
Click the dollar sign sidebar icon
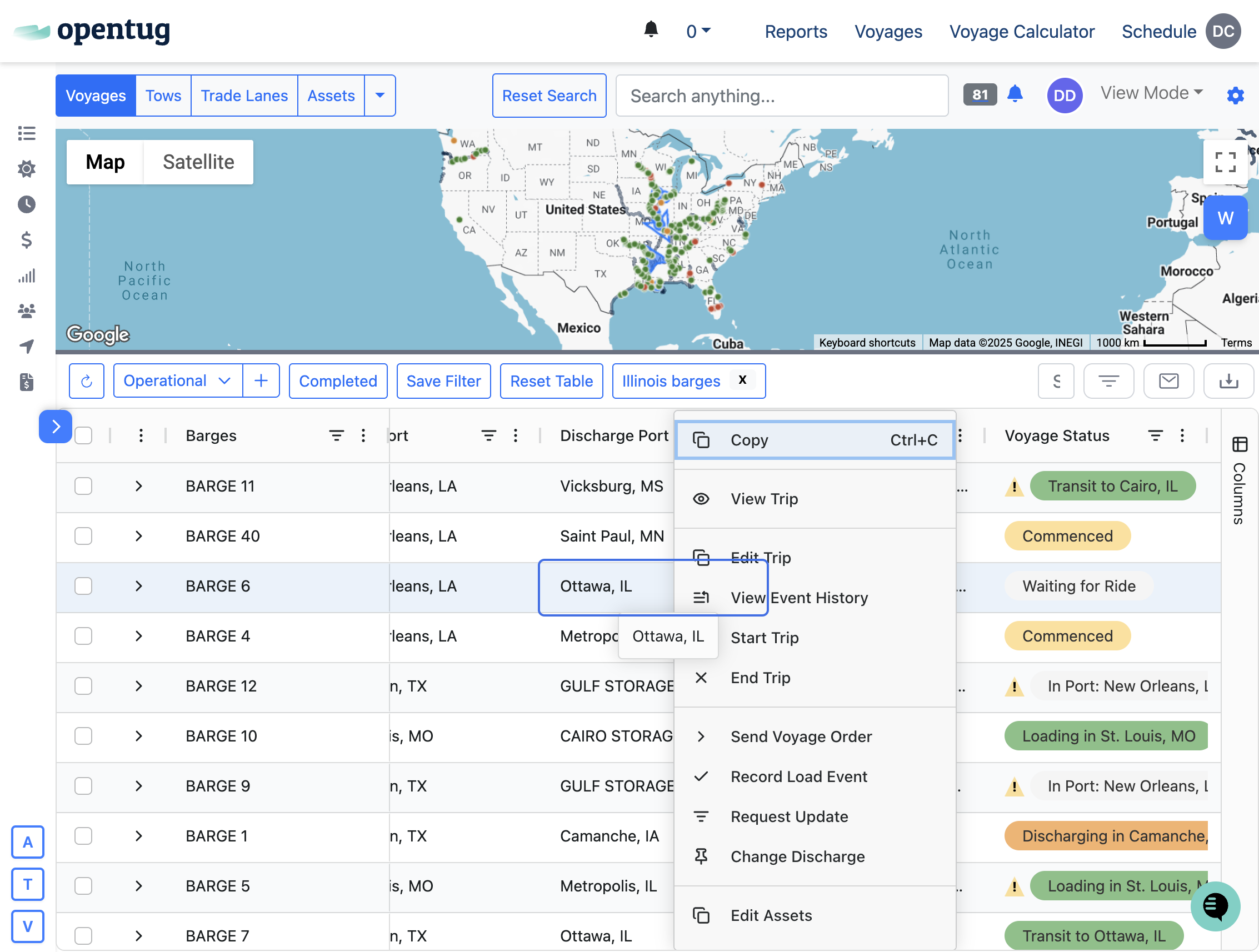tap(26, 239)
